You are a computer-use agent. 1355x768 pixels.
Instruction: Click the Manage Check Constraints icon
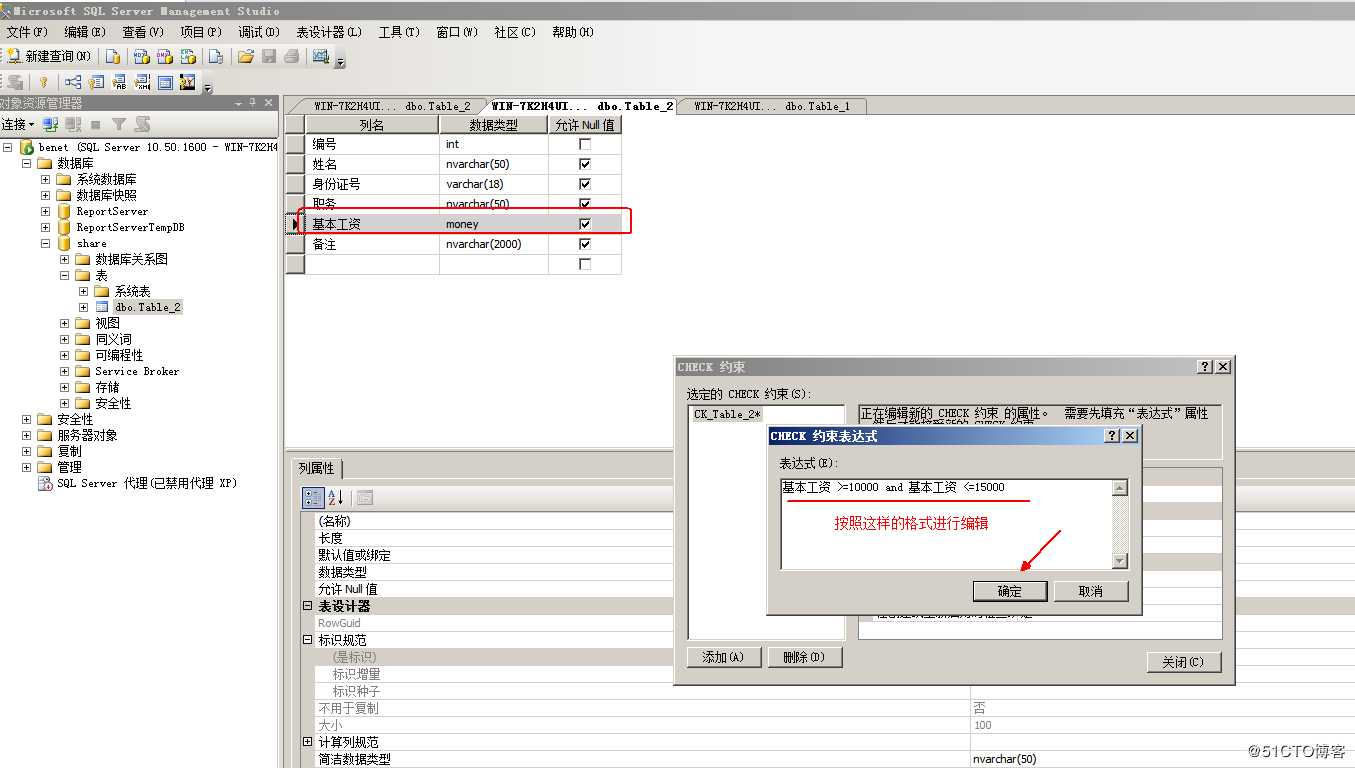pos(165,83)
